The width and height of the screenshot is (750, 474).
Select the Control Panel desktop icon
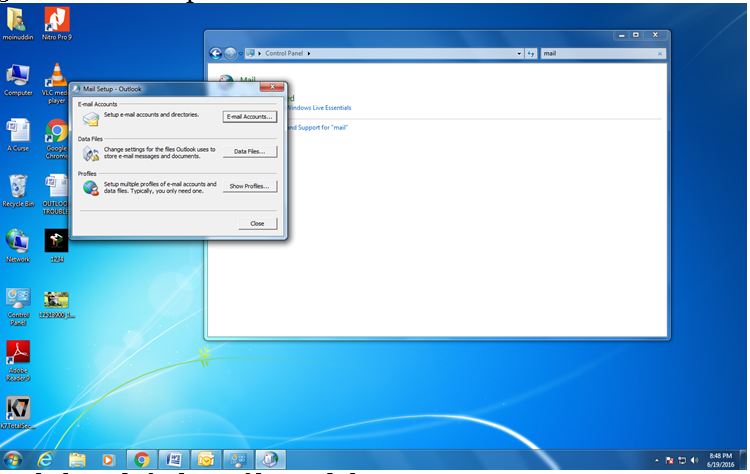point(18,306)
